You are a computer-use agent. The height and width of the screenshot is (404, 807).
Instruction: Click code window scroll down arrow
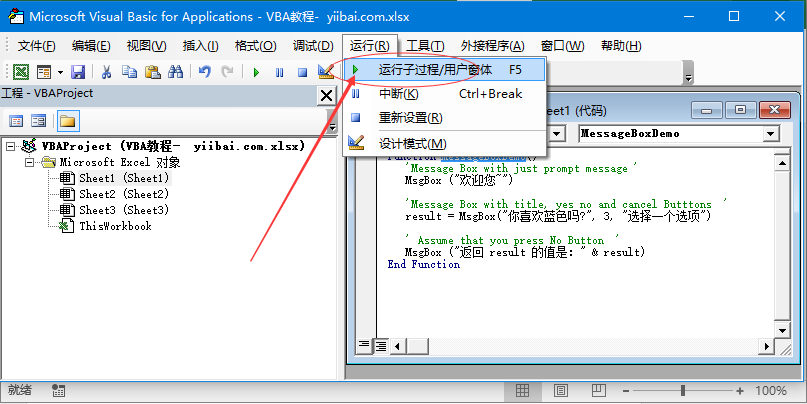pyautogui.click(x=782, y=330)
